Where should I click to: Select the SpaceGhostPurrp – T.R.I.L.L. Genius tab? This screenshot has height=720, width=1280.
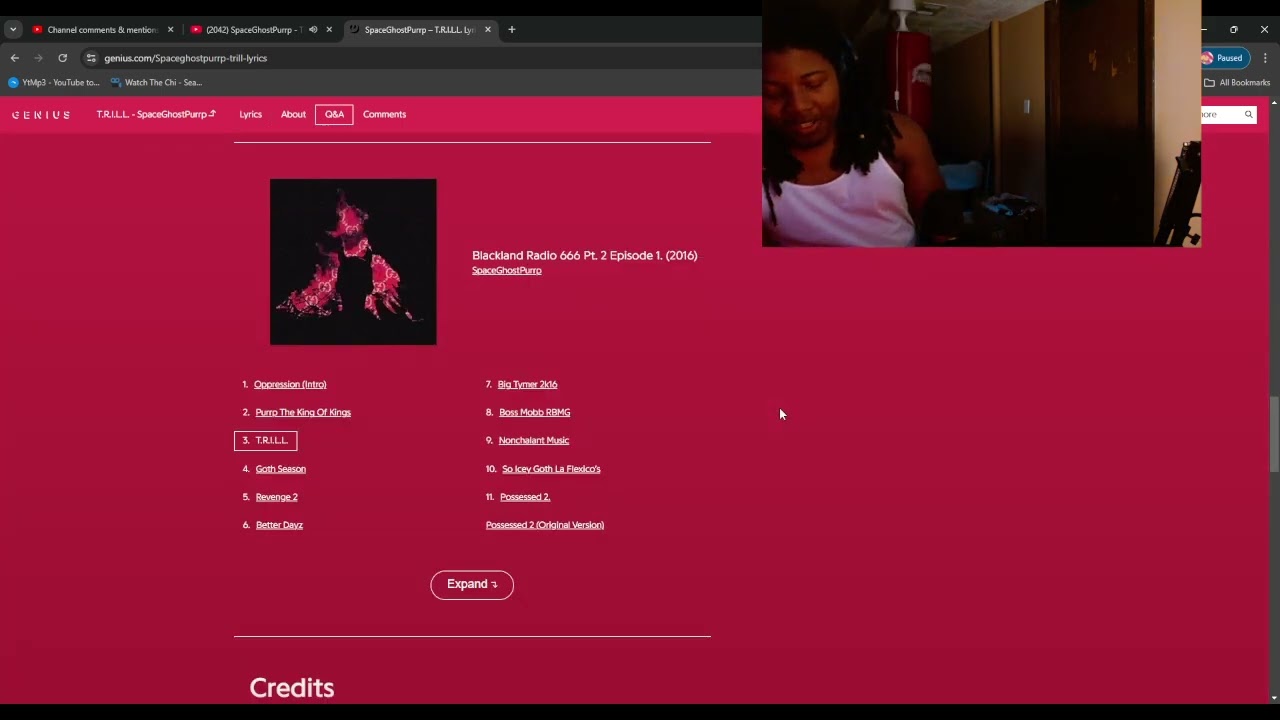[420, 30]
